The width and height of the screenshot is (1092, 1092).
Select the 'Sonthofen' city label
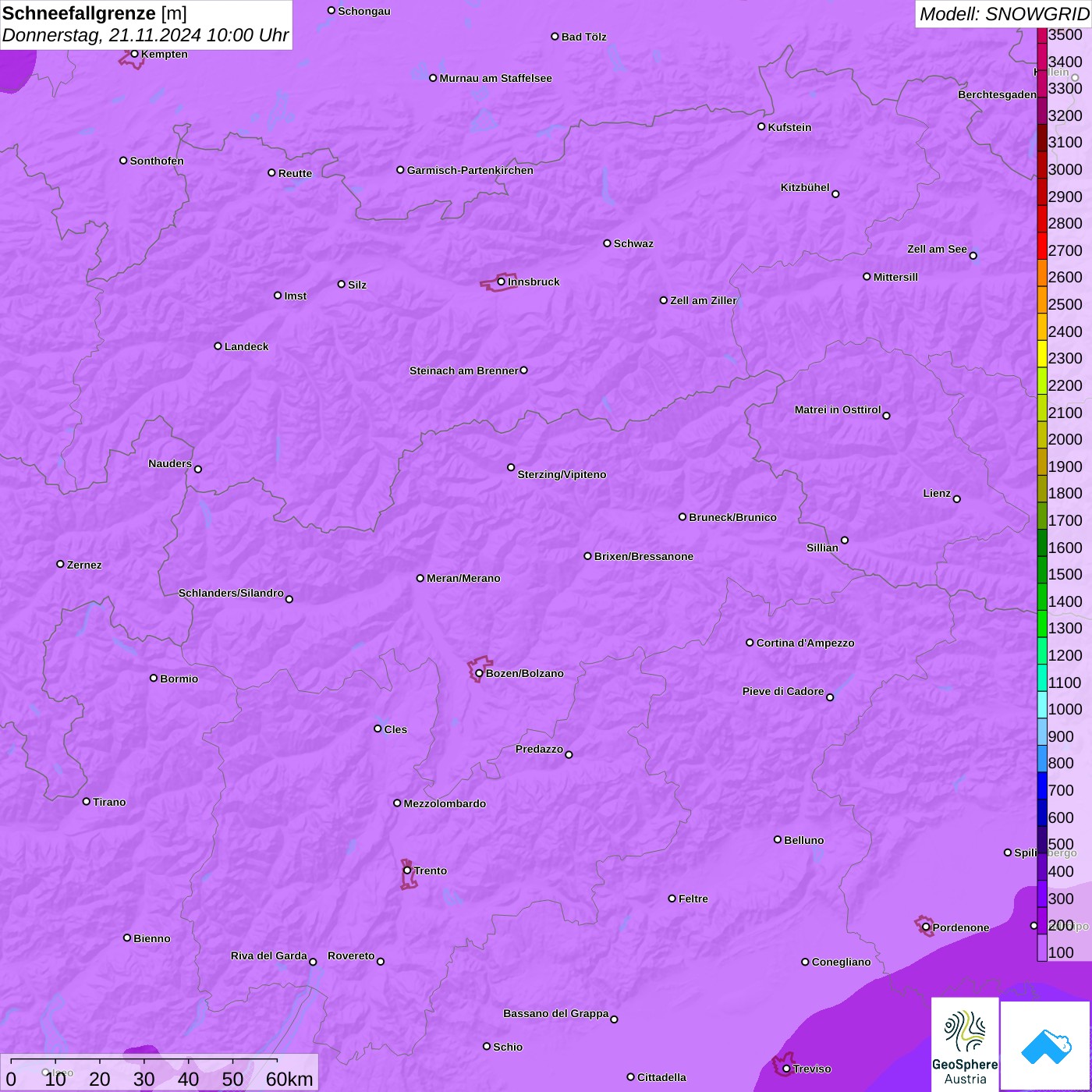(157, 161)
